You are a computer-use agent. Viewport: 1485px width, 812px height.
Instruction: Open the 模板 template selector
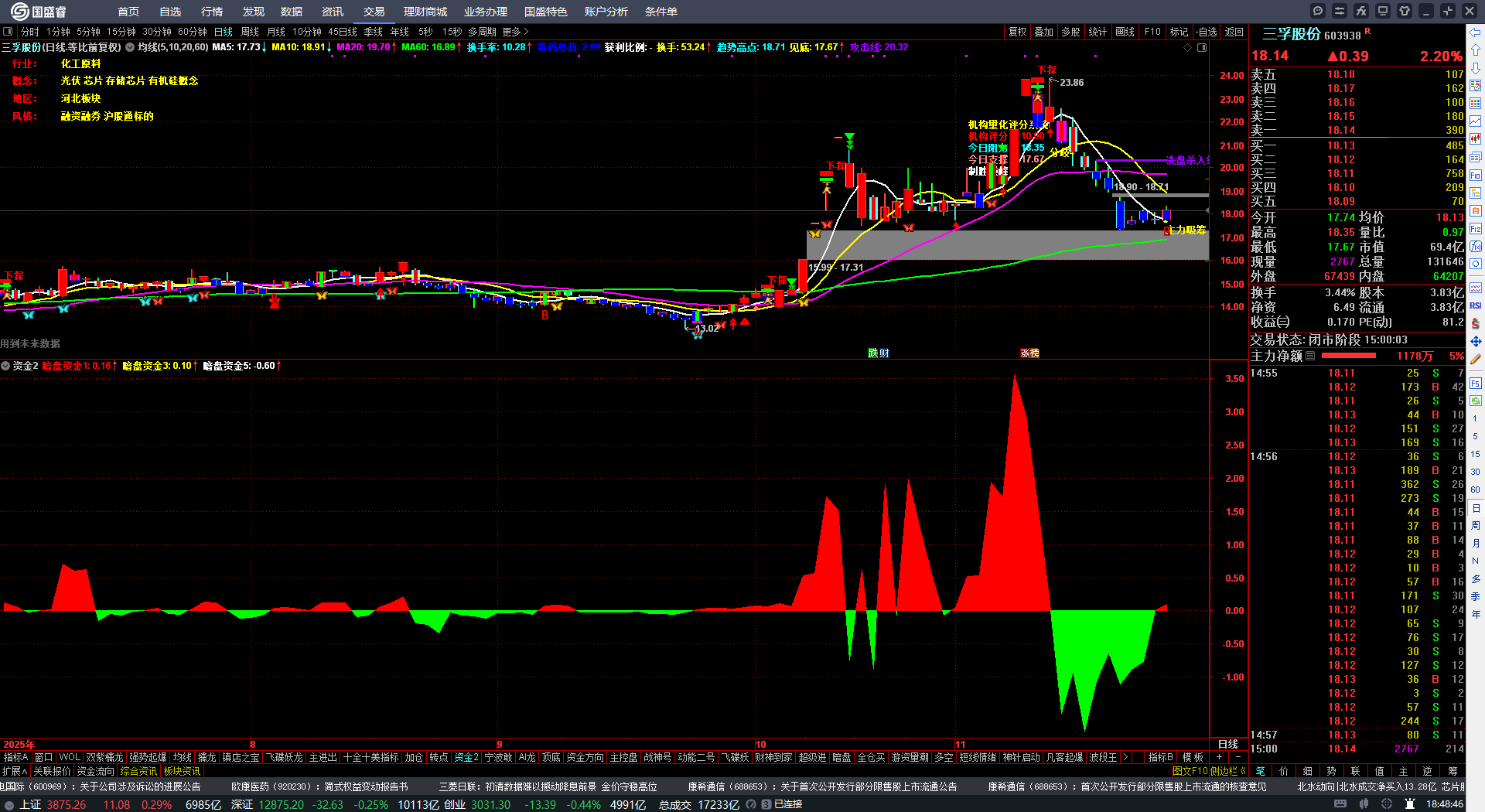click(1193, 757)
